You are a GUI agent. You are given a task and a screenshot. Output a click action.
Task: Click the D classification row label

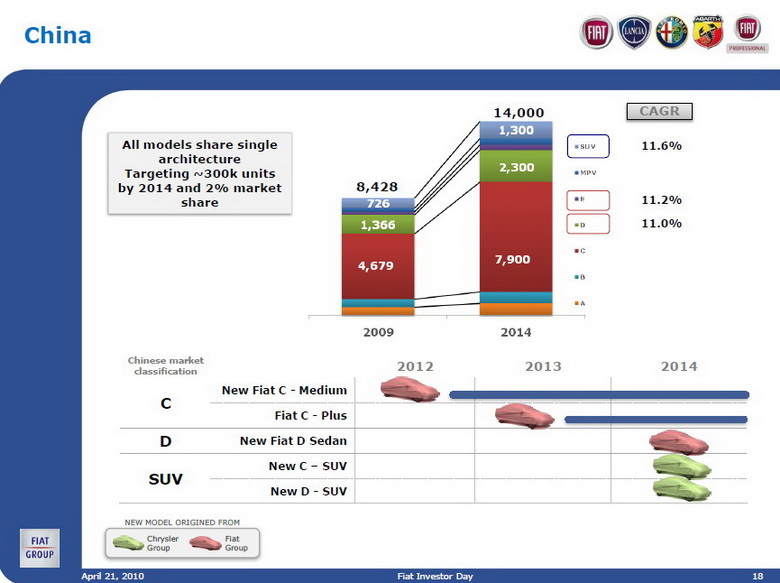tap(166, 441)
